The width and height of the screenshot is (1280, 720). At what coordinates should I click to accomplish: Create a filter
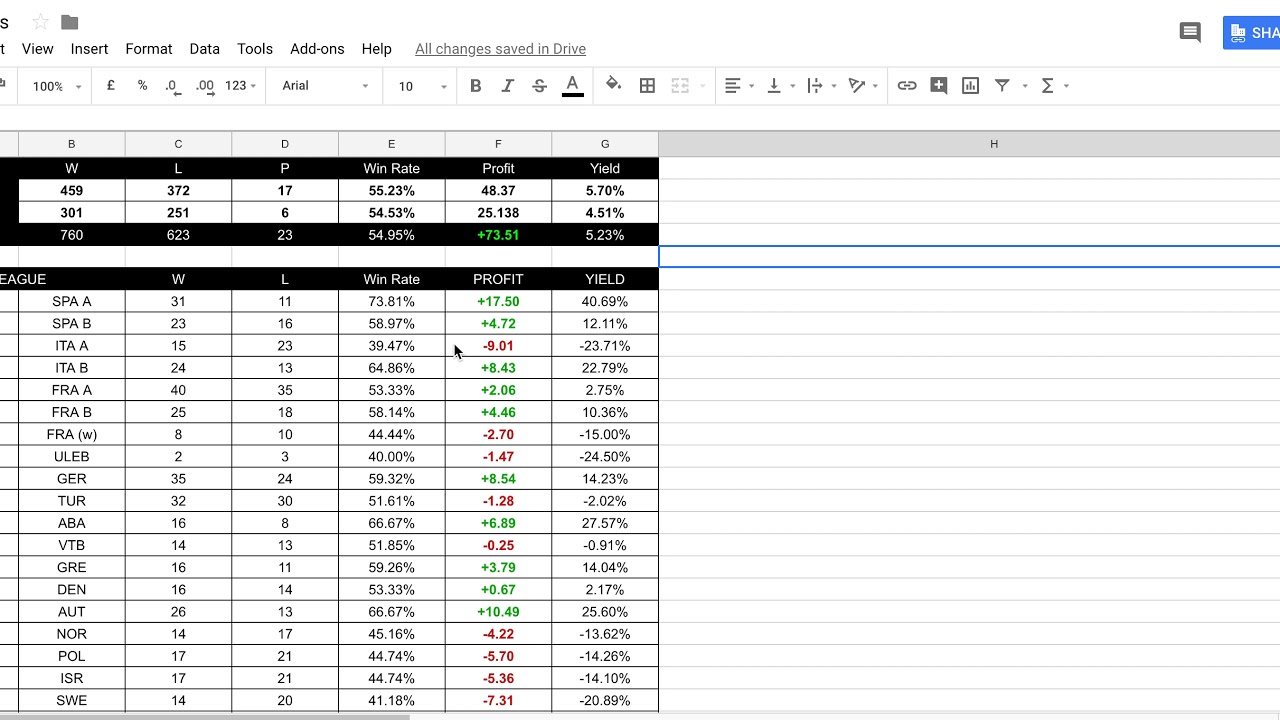point(1002,86)
